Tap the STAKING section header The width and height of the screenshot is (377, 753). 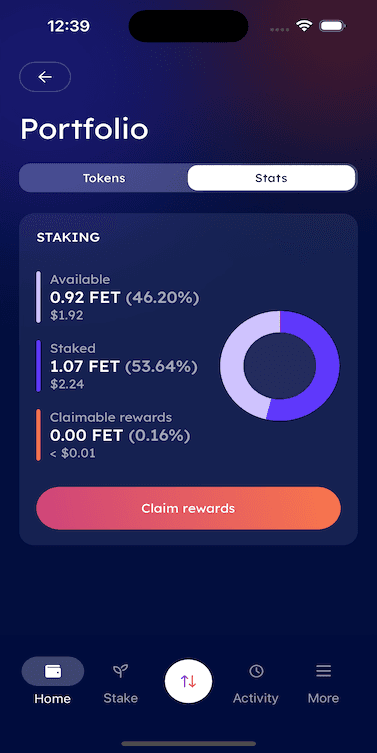tap(68, 237)
